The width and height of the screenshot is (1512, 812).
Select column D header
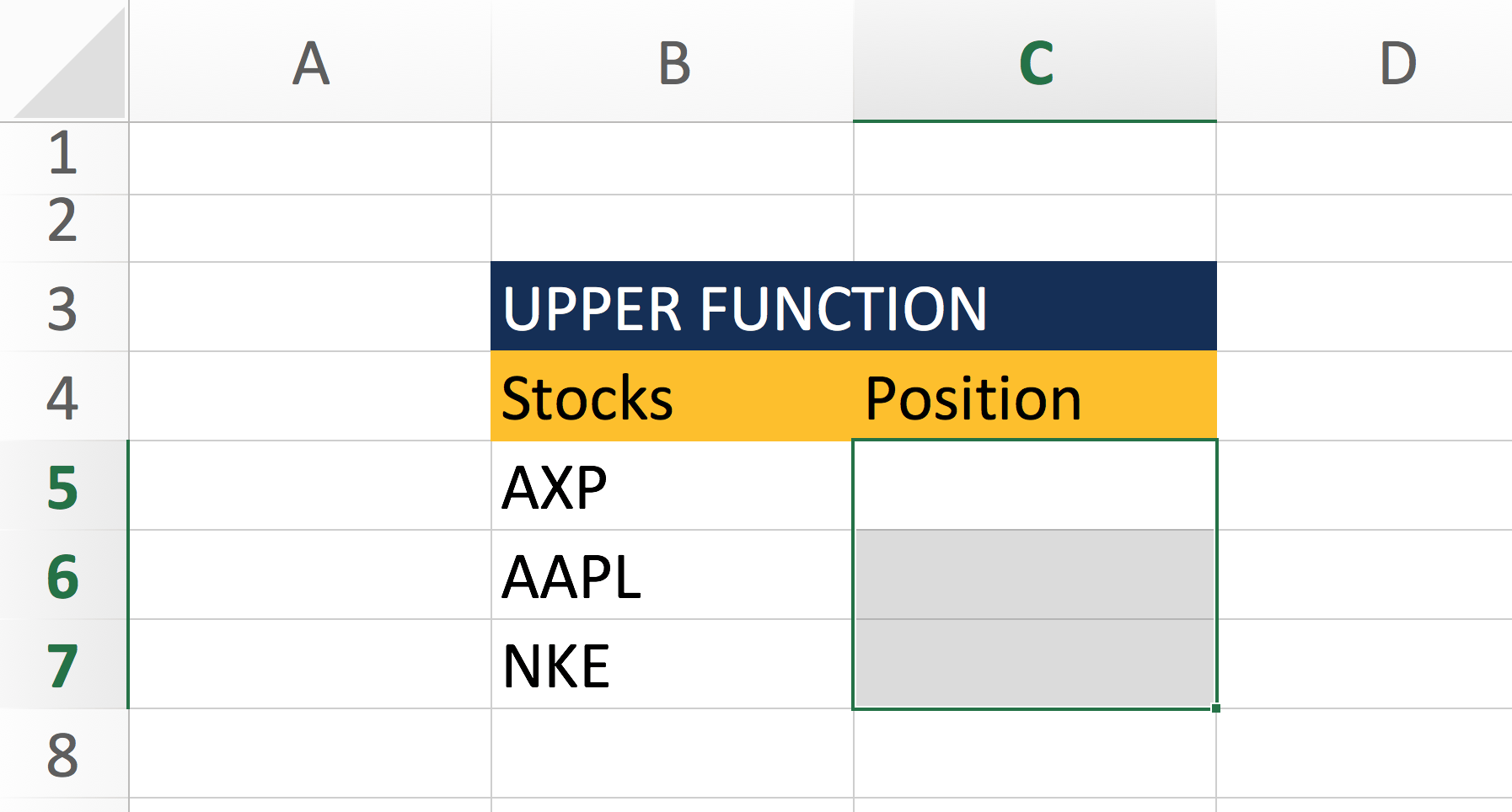click(1365, 61)
